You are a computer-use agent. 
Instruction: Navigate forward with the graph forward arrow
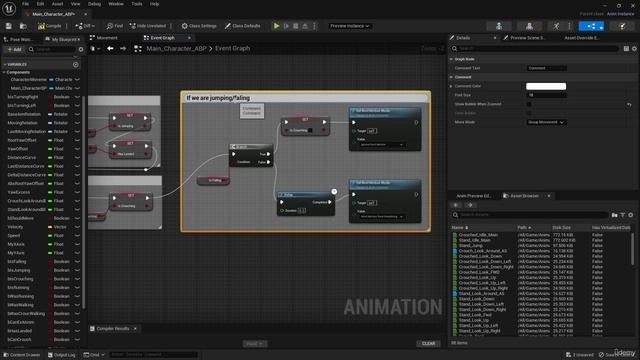point(123,49)
